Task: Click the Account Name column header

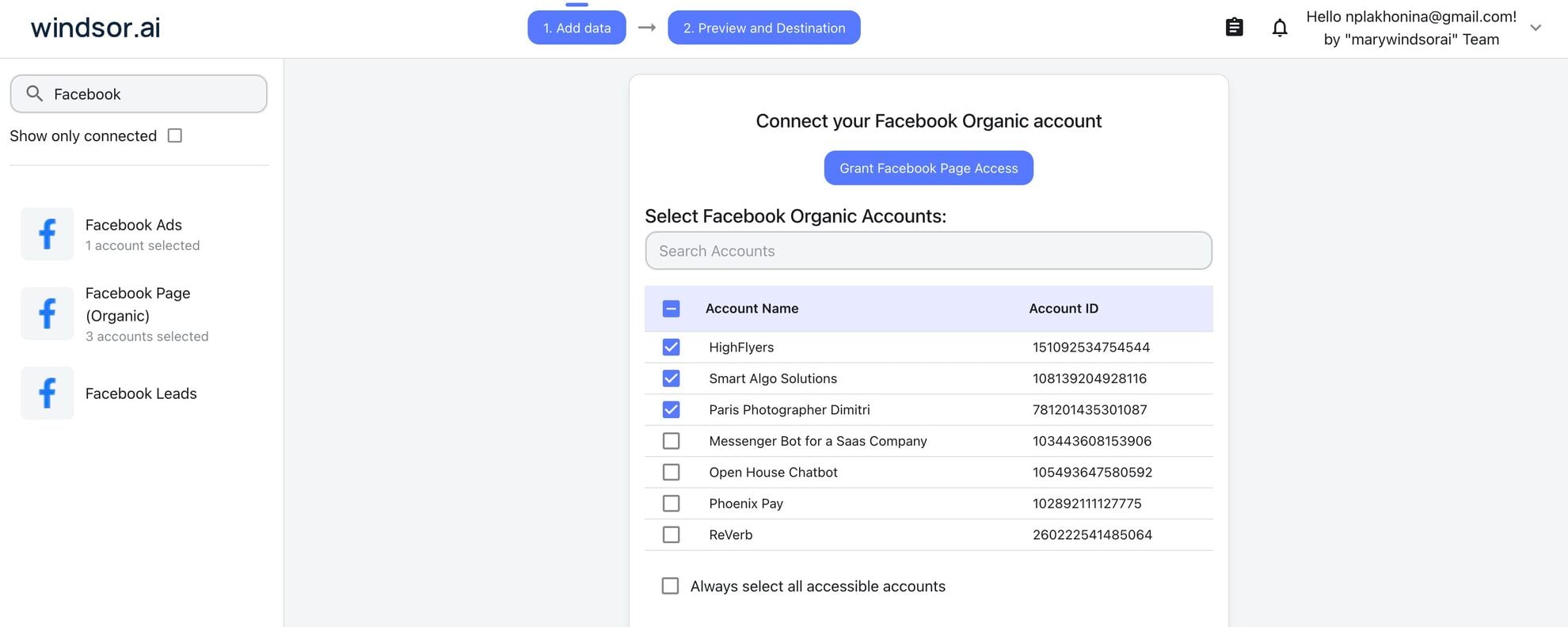Action: coord(752,309)
